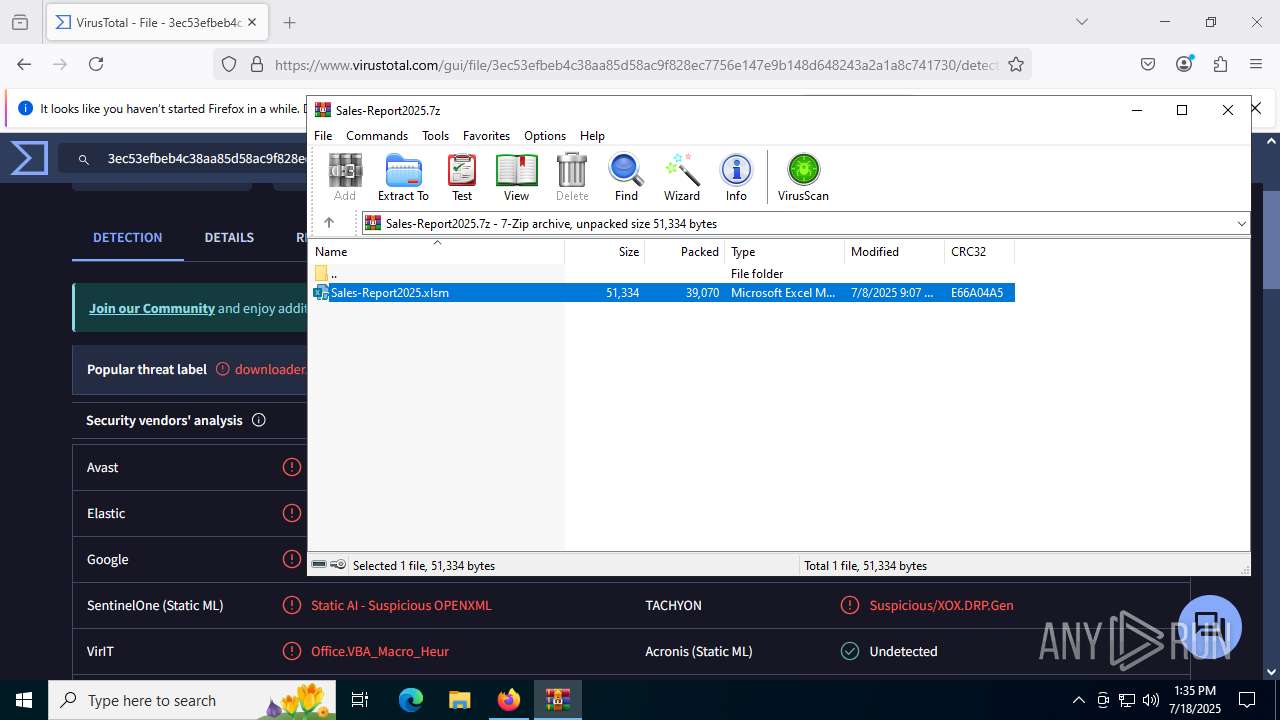Sort by Packed column header
This screenshot has width=1280, height=720.
pos(685,252)
